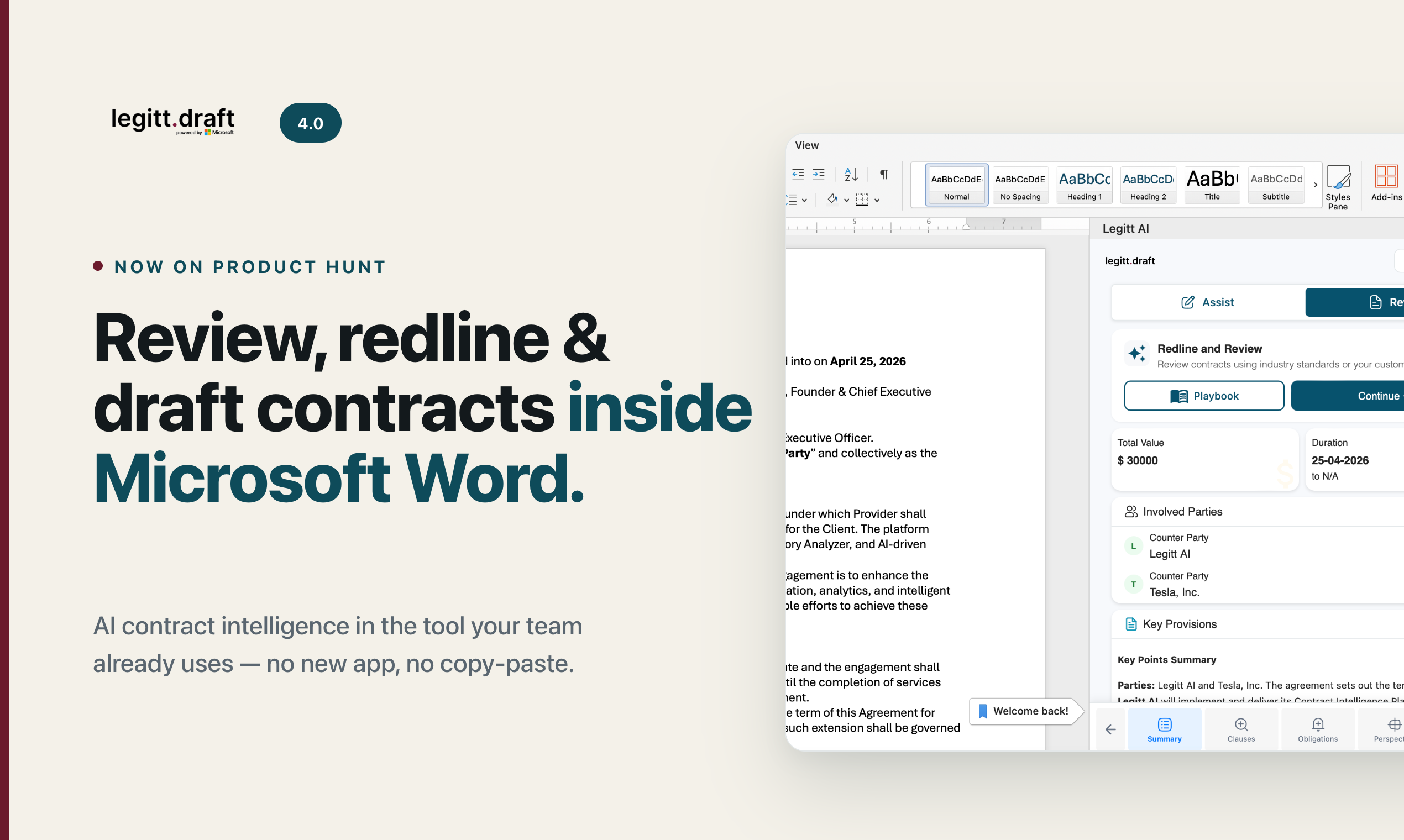1404x840 pixels.
Task: Click the legitt.draft panel title
Action: coord(1129,260)
